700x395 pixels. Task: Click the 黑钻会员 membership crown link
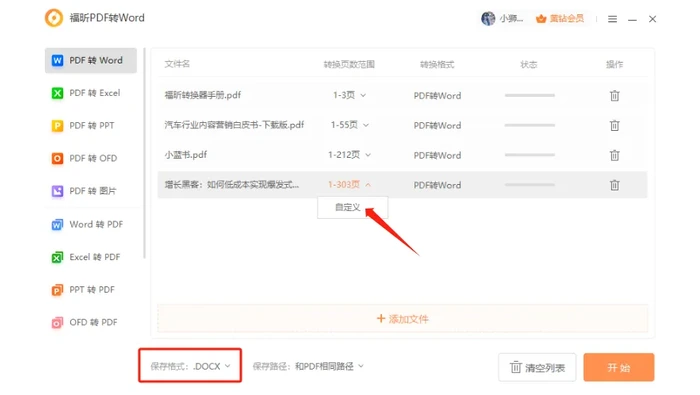(560, 19)
